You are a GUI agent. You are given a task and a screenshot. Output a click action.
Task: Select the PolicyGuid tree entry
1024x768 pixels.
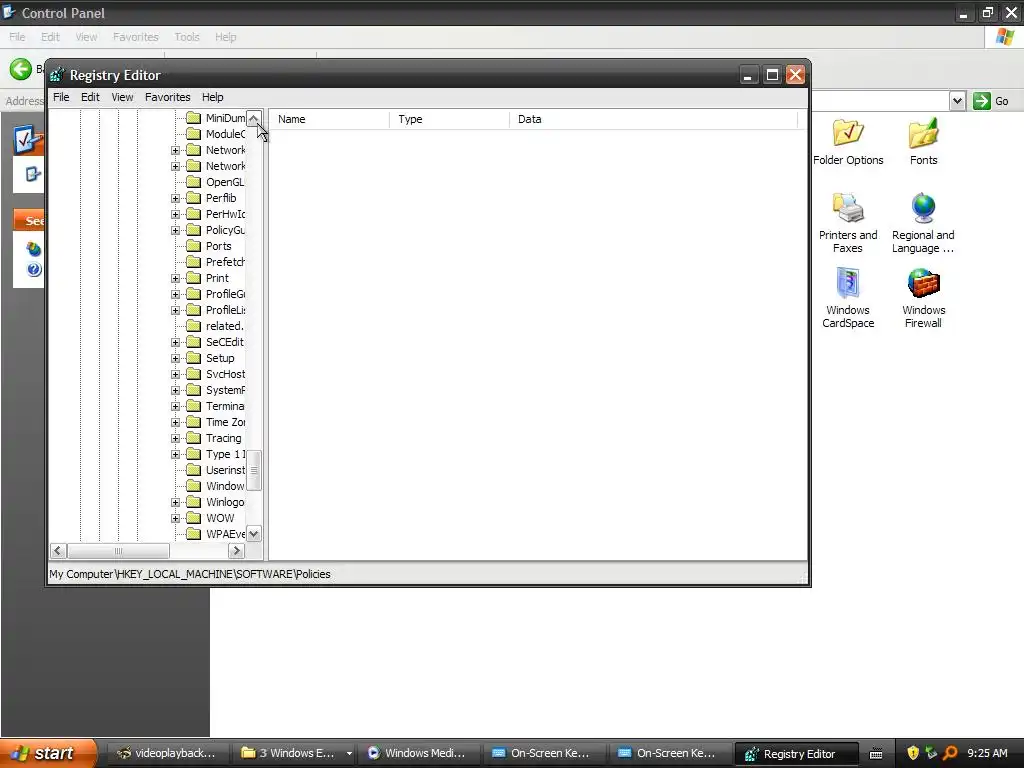pyautogui.click(x=225, y=231)
